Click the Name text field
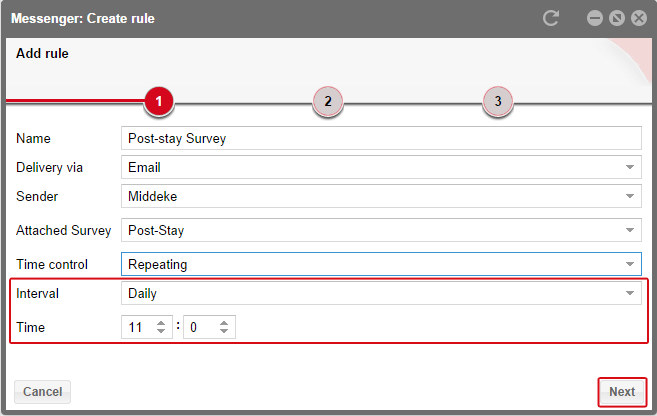657x416 pixels. pos(380,138)
